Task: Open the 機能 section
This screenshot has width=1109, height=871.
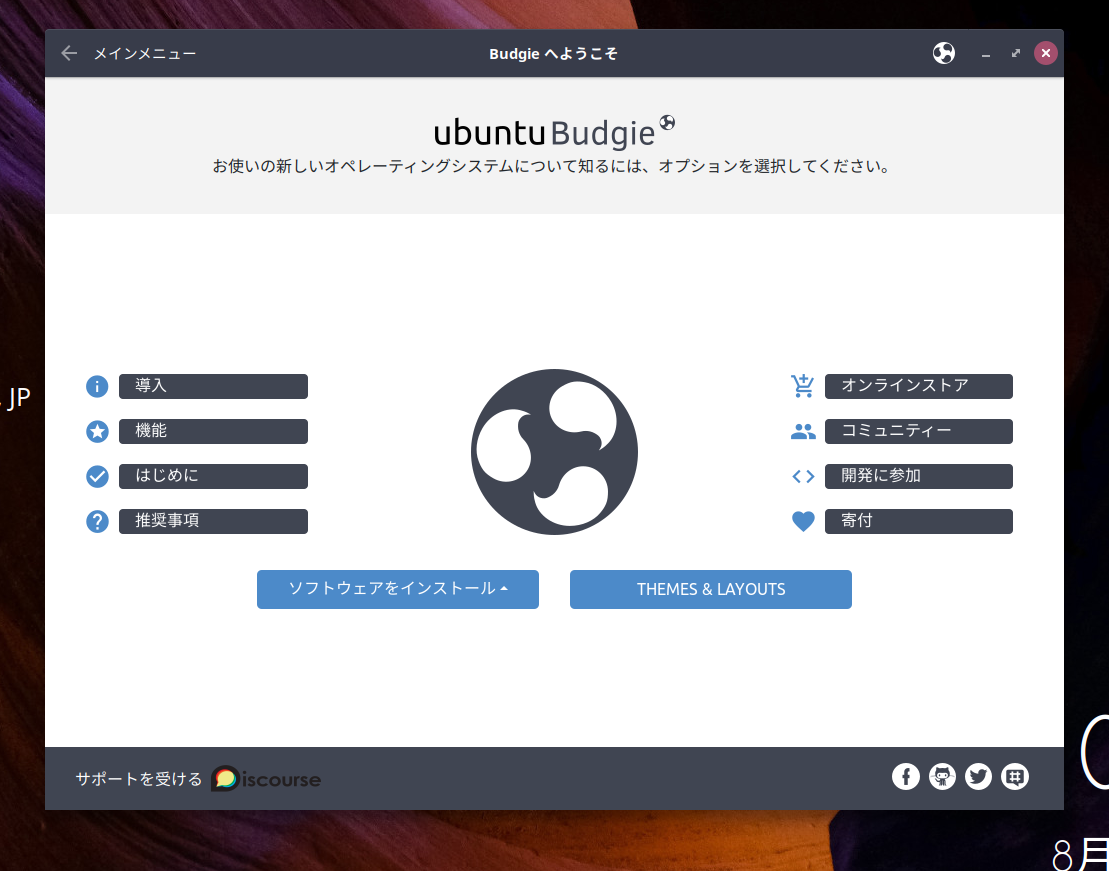Action: pyautogui.click(x=213, y=432)
